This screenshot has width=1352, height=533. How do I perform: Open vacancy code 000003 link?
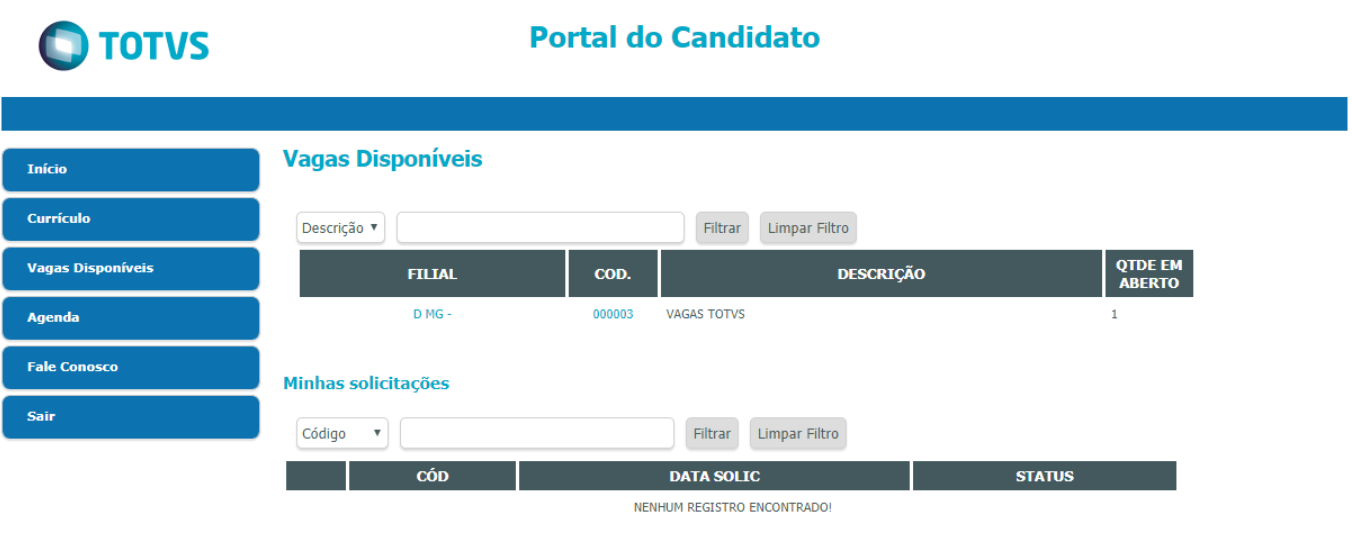click(613, 314)
